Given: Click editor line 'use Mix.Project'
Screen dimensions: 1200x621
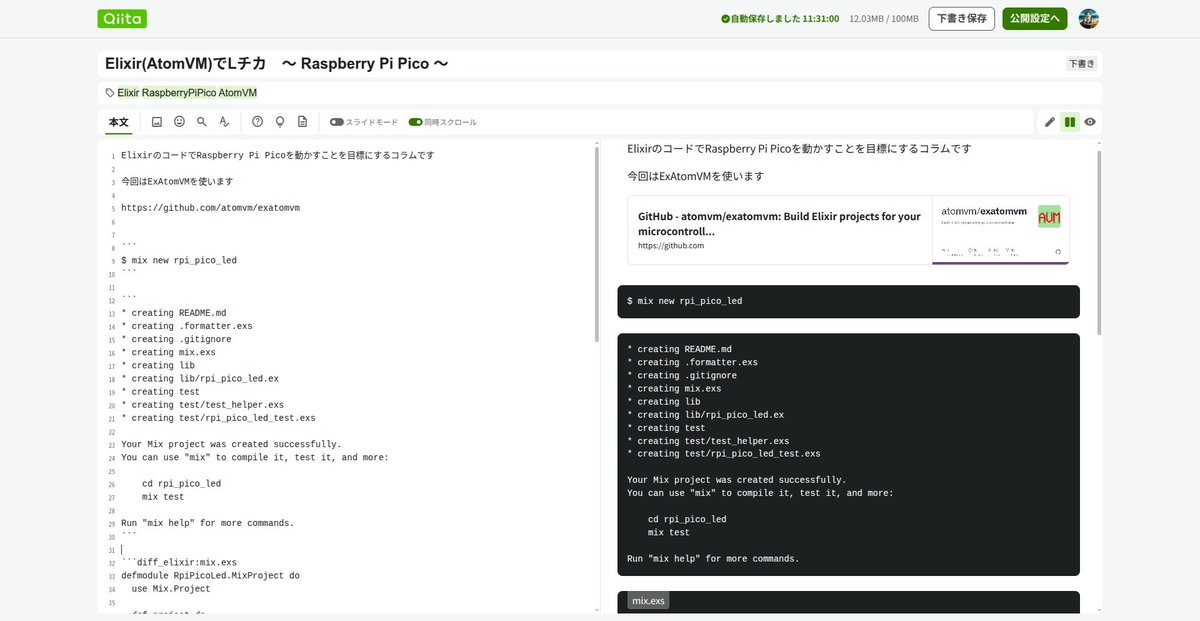Looking at the screenshot, I should (171, 589).
